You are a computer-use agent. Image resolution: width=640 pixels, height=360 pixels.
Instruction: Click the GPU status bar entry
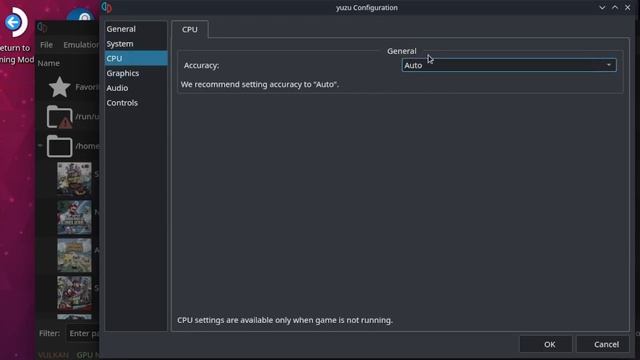pyautogui.click(x=88, y=355)
